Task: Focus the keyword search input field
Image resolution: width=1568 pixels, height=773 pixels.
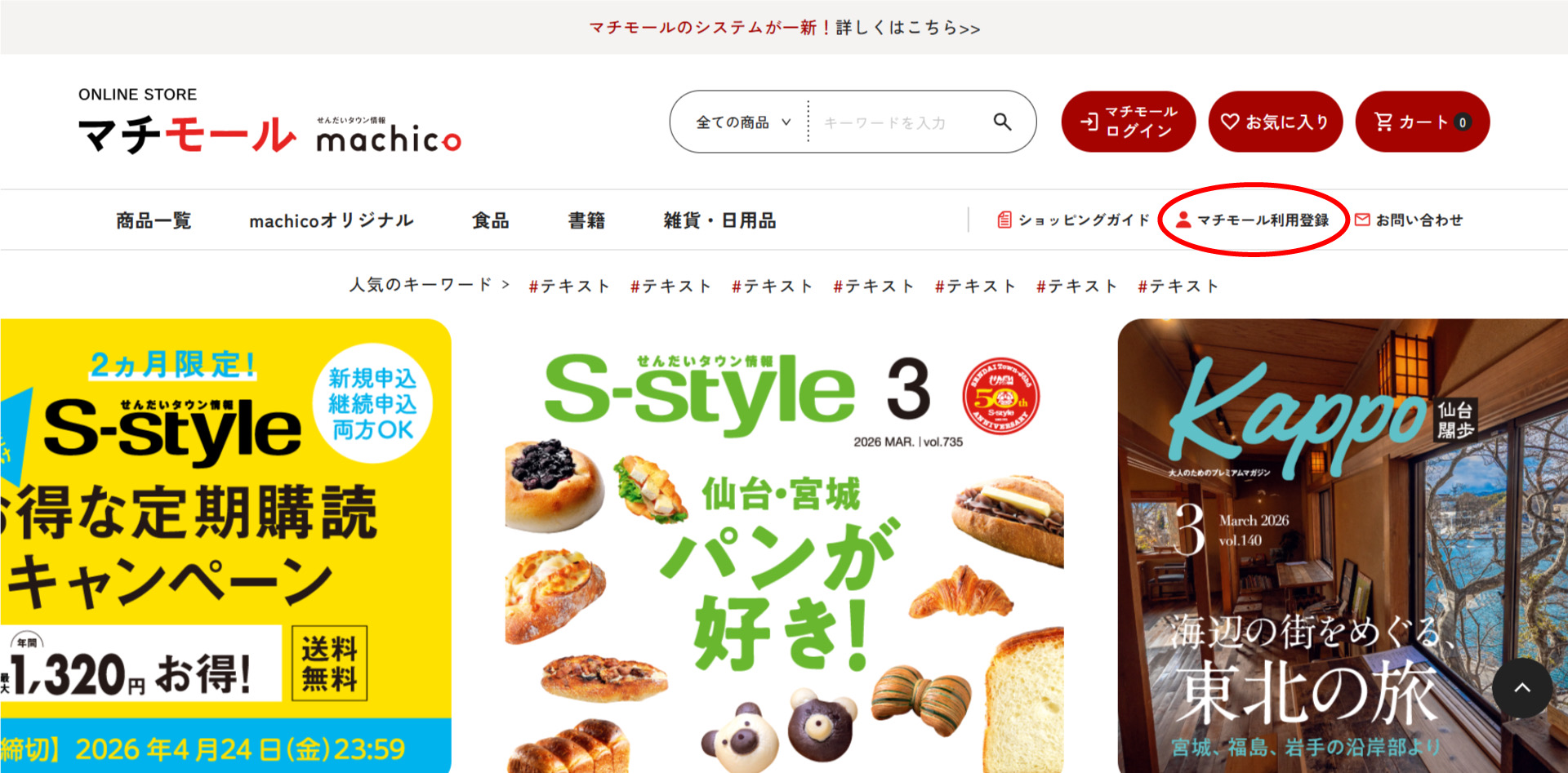Action: coord(898,122)
